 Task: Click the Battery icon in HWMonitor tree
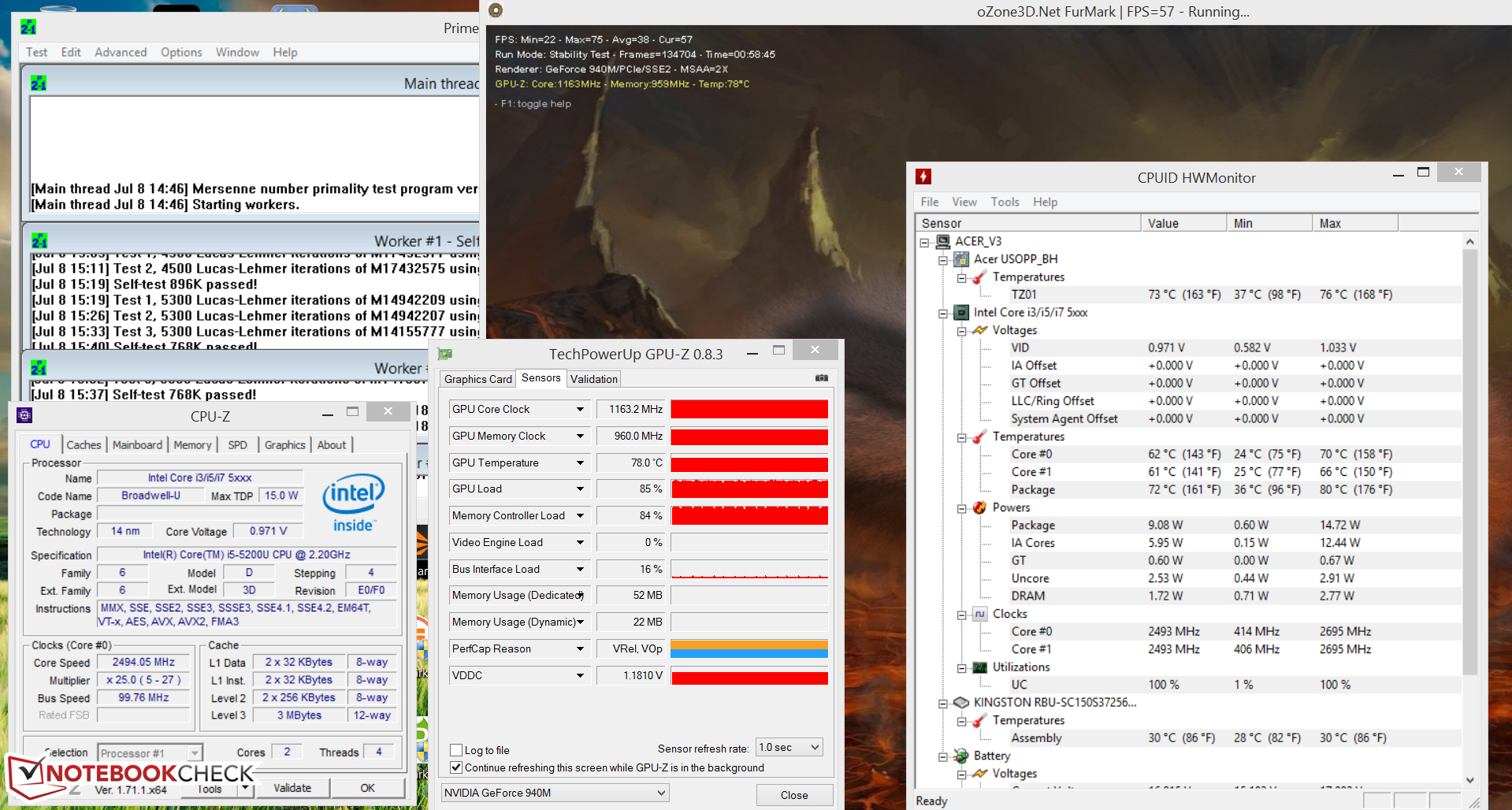(x=961, y=756)
